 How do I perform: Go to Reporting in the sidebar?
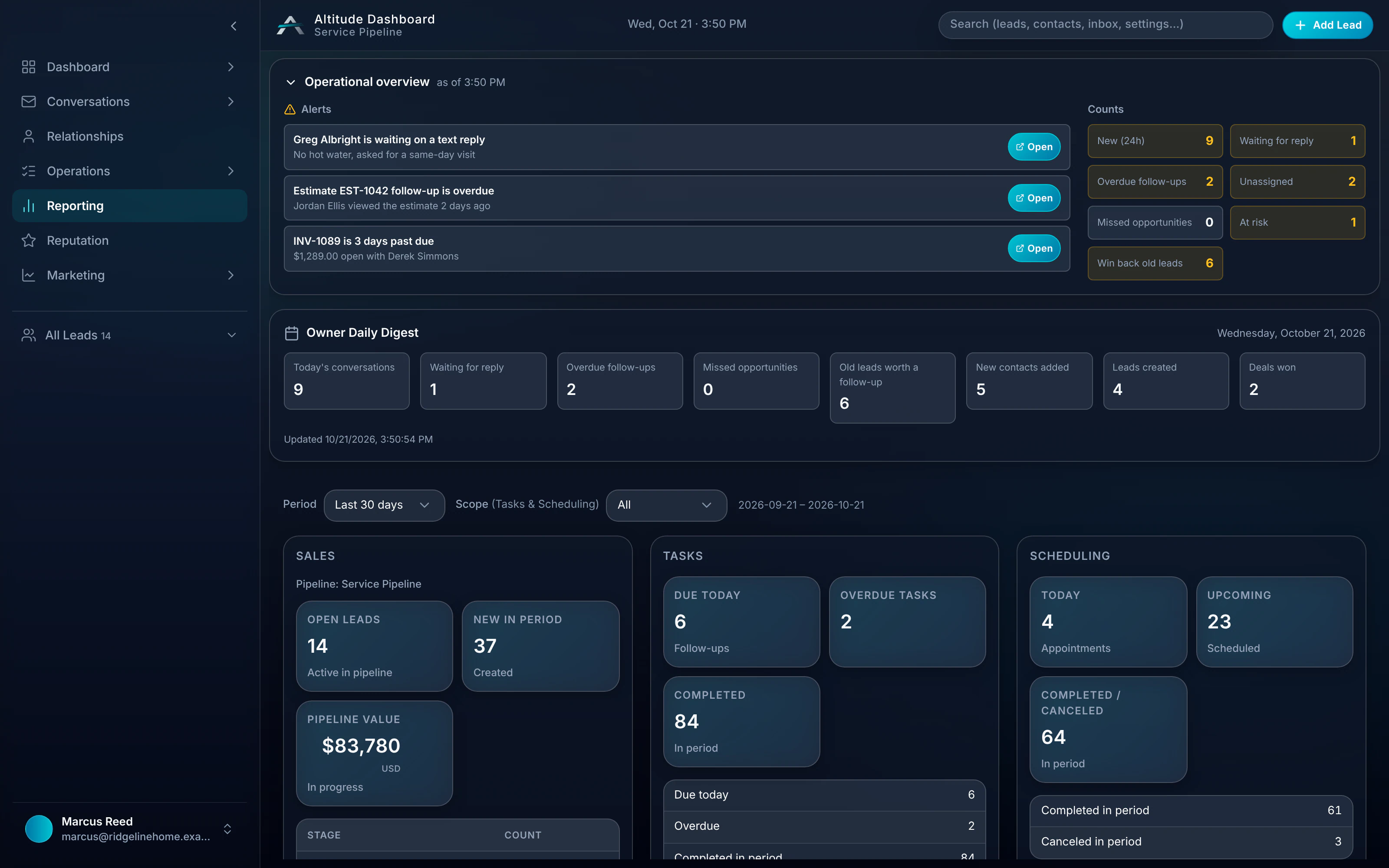130,206
